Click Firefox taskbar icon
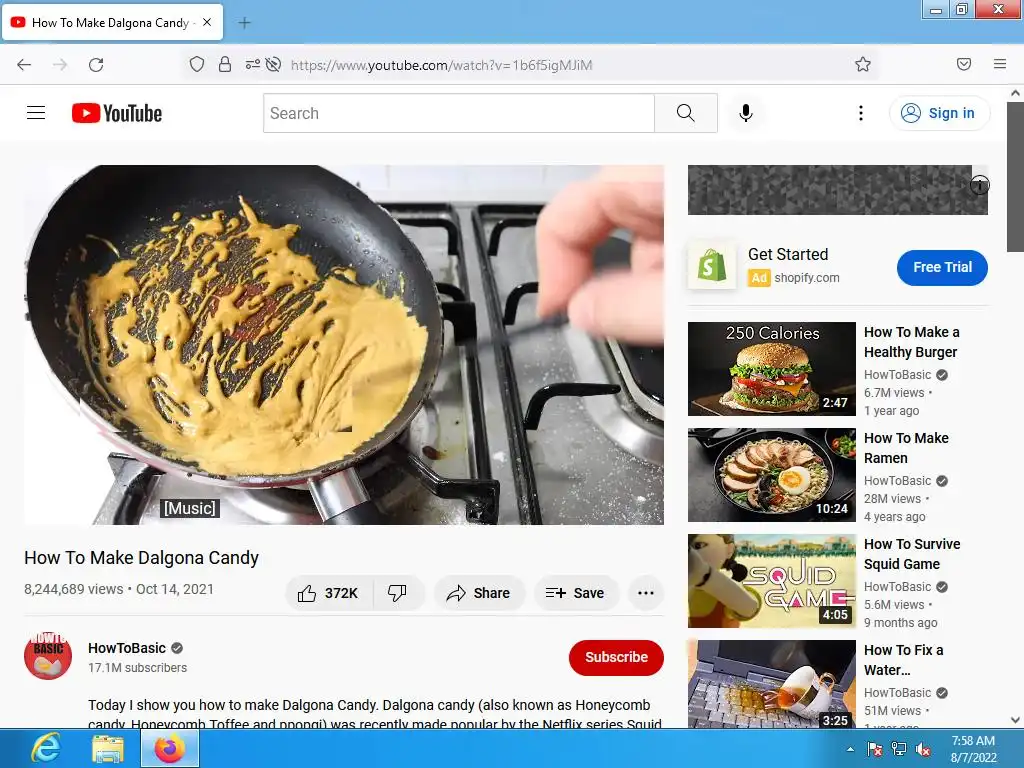1024x768 pixels. point(169,748)
